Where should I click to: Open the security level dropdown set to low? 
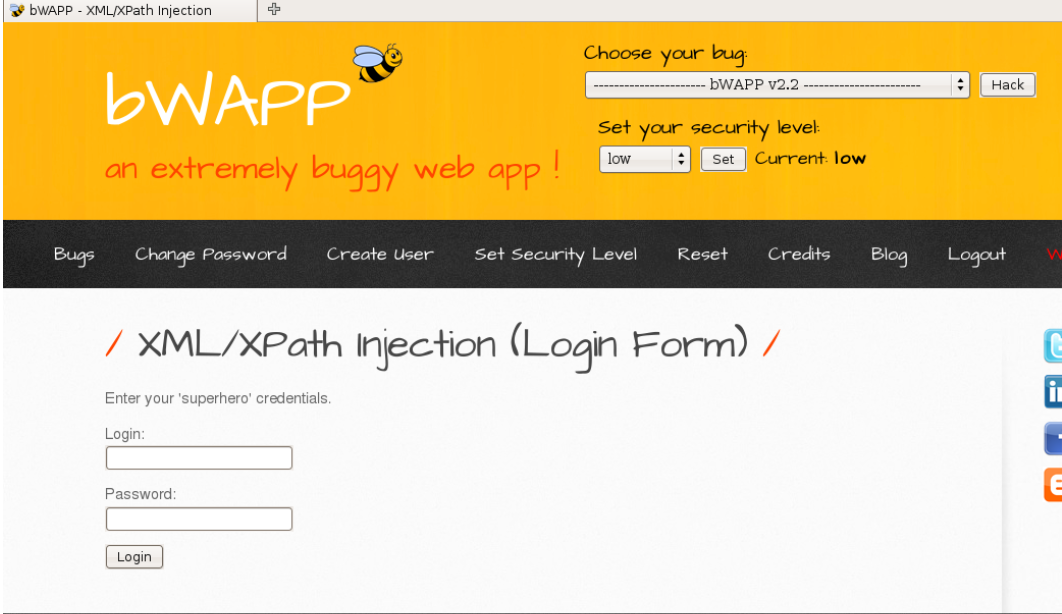(x=644, y=159)
